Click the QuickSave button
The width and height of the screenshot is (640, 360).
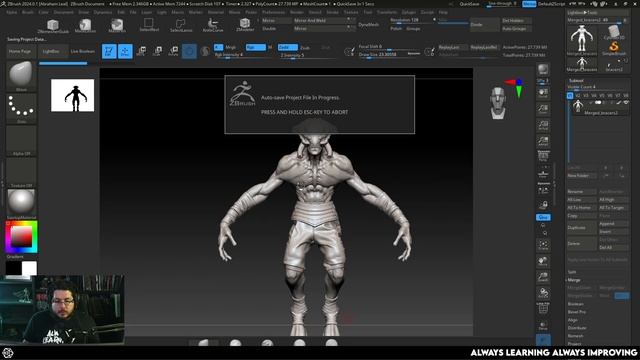pos(469,4)
